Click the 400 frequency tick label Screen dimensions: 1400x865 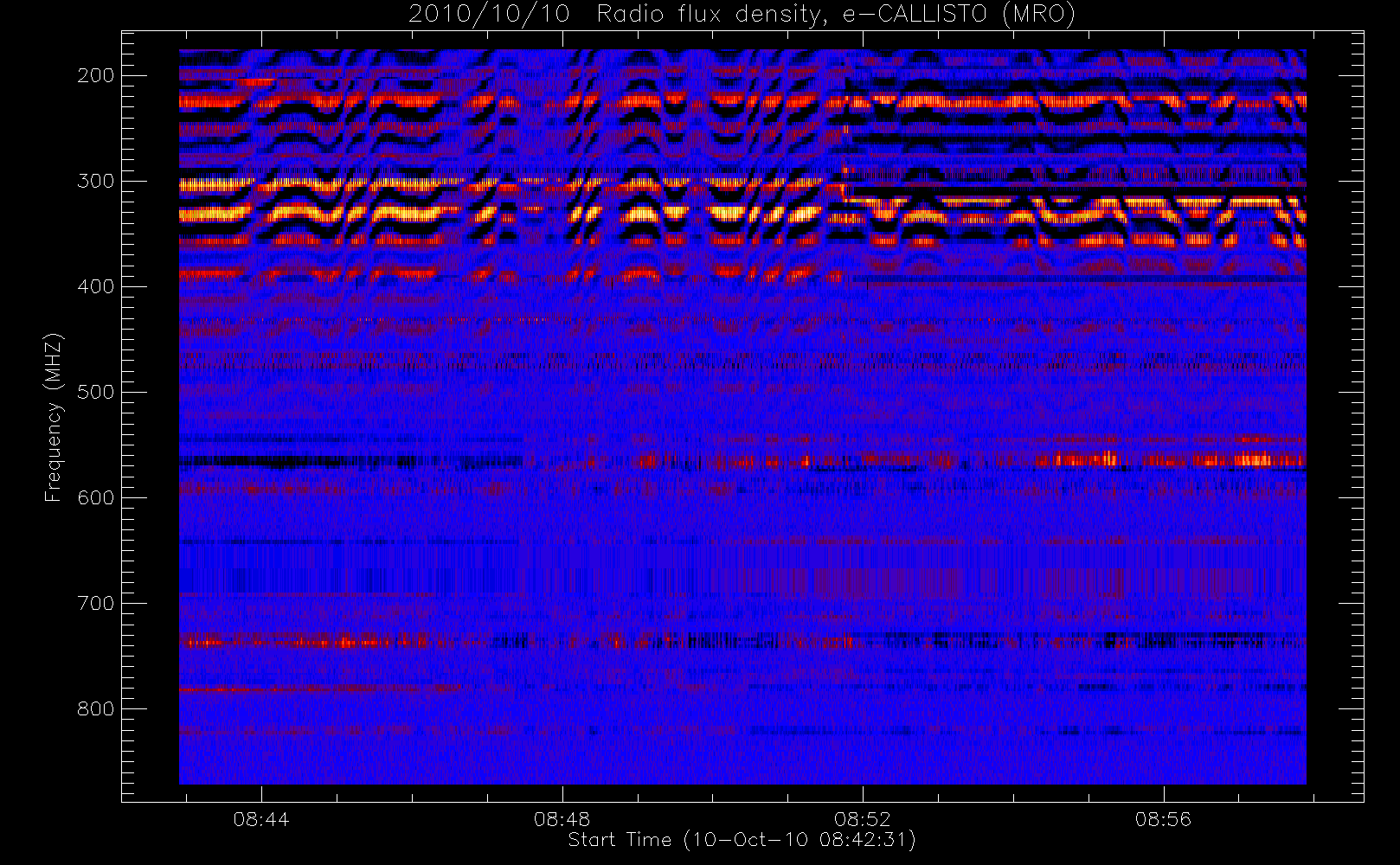click(96, 286)
